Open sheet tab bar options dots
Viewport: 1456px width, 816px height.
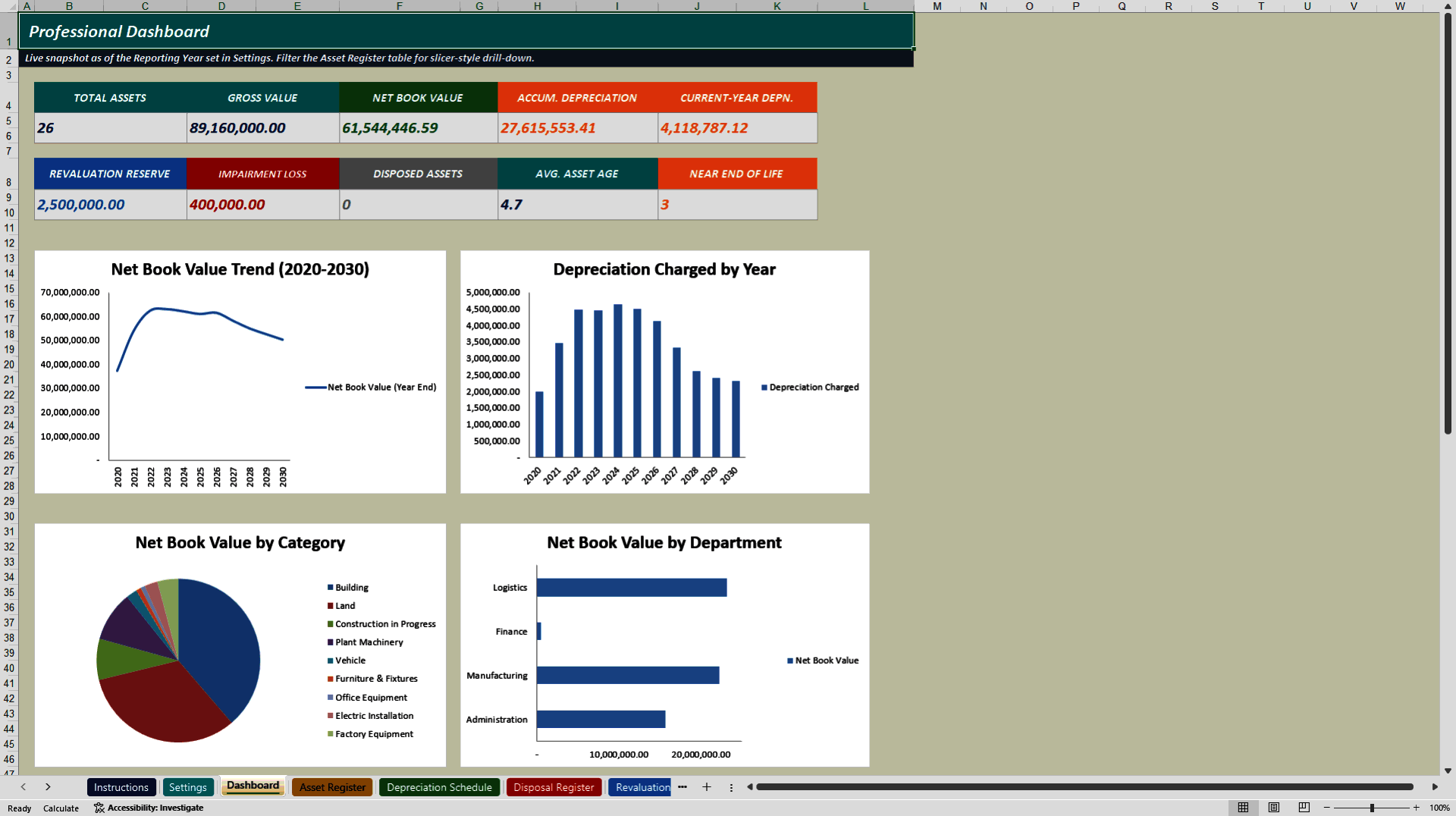pyautogui.click(x=731, y=787)
